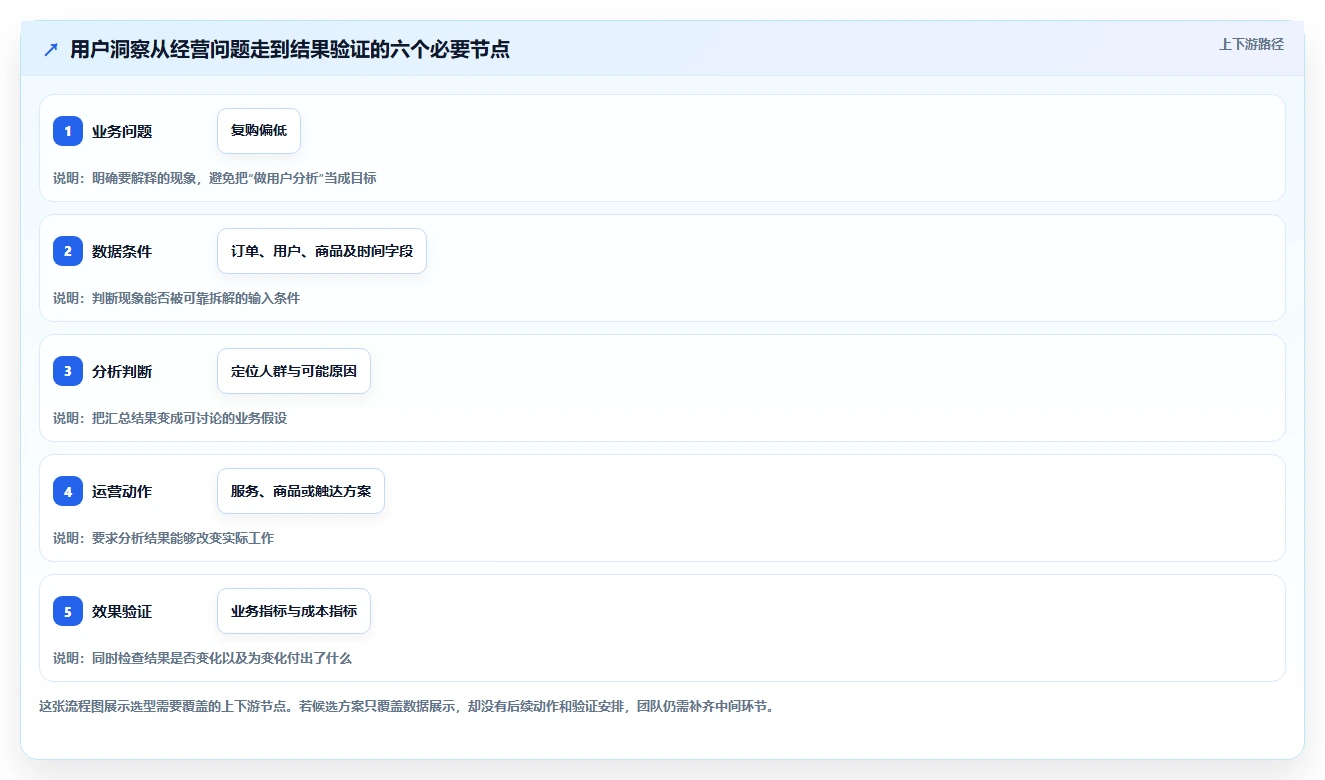Image resolution: width=1325 pixels, height=780 pixels.
Task: Select the 效果验证 step label
Action: pos(122,611)
